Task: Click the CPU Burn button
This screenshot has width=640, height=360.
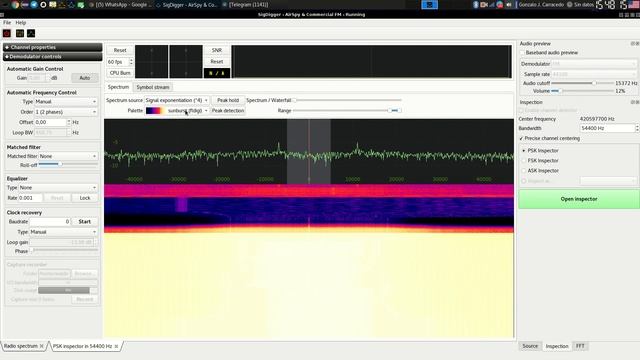Action: click(120, 73)
